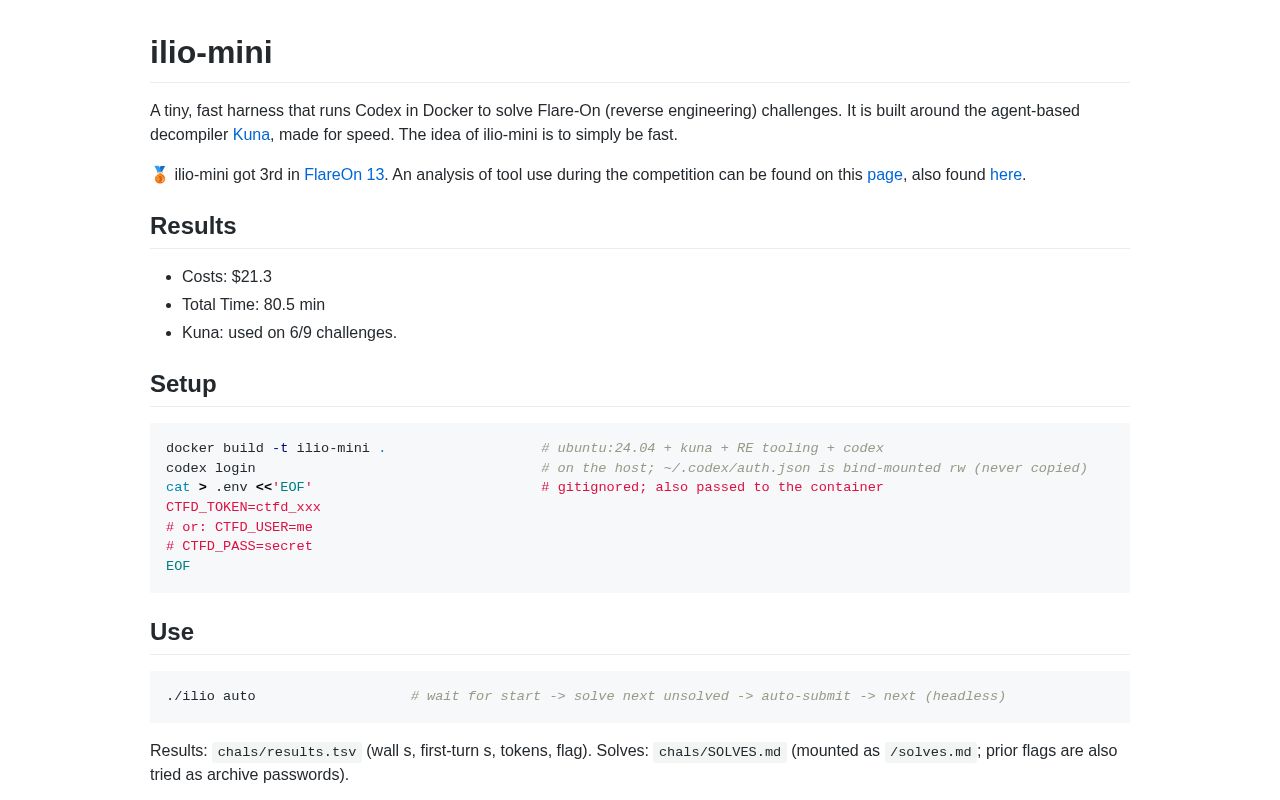Viewport: 1280px width, 800px height.
Task: Click the closing 'EOF' line
Action: click(178, 567)
